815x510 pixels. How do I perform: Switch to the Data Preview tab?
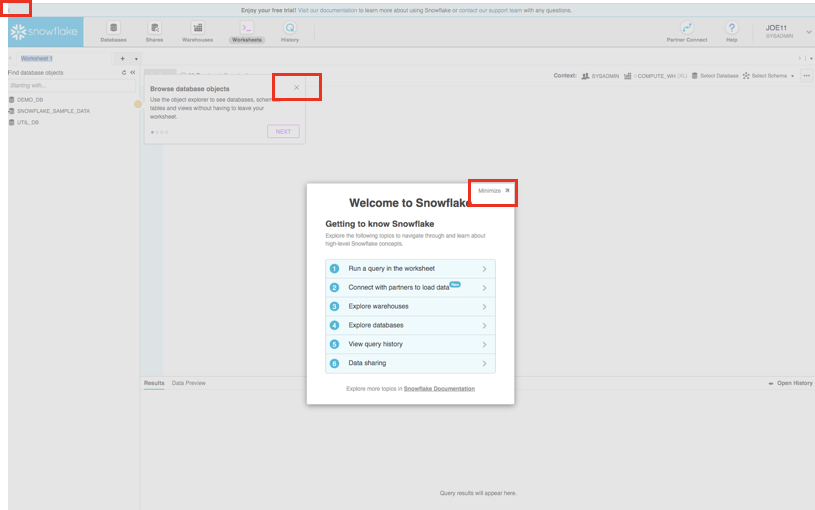[x=188, y=383]
